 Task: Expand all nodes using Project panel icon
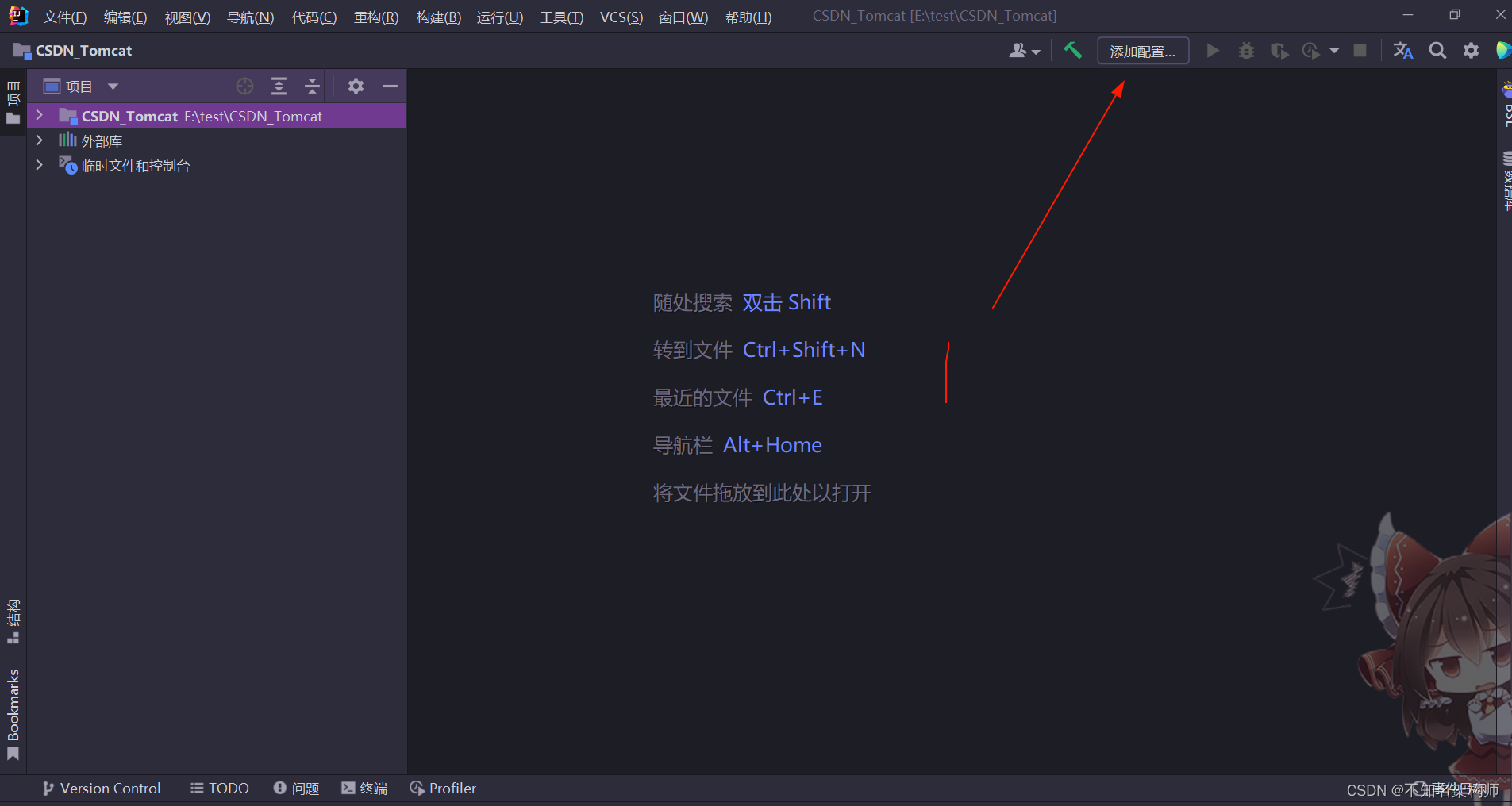(x=279, y=86)
